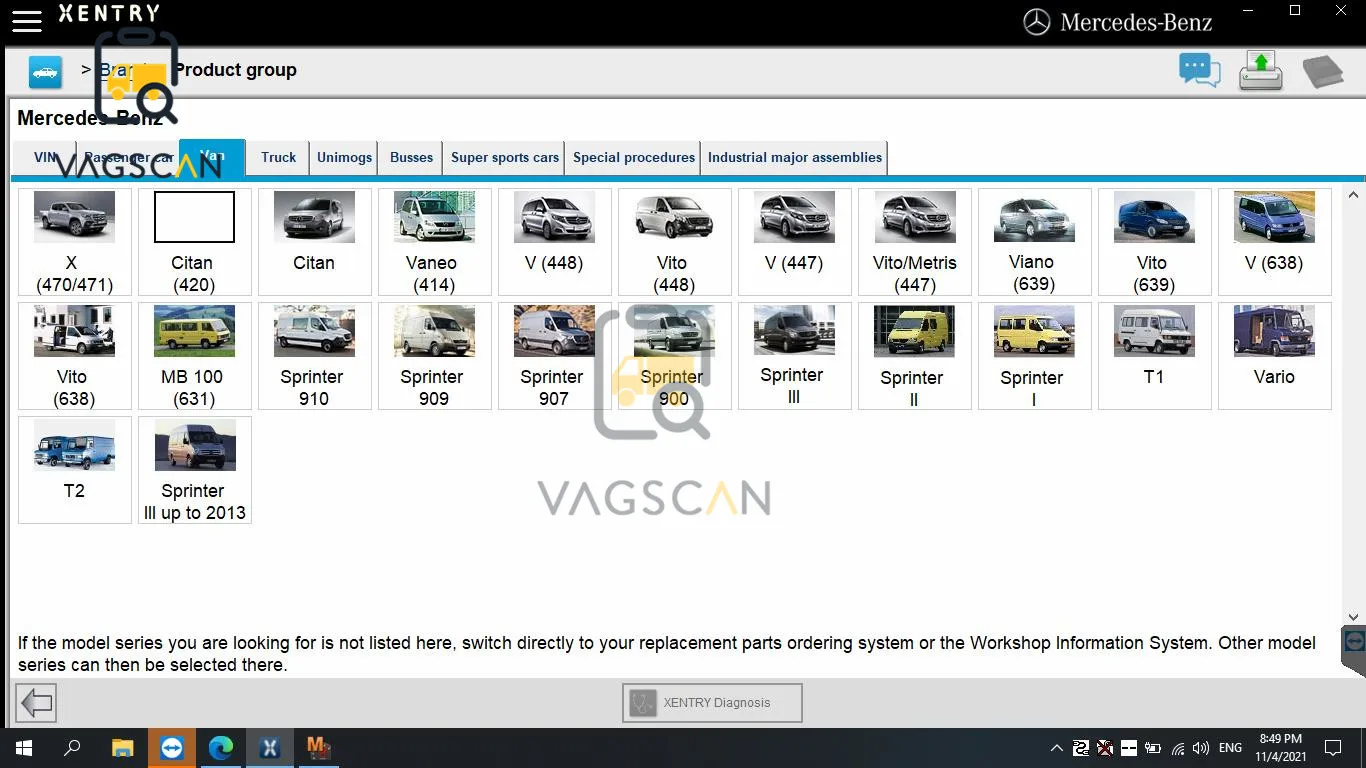Choose the Sprinter 900 tile
The image size is (1366, 768).
click(x=675, y=356)
